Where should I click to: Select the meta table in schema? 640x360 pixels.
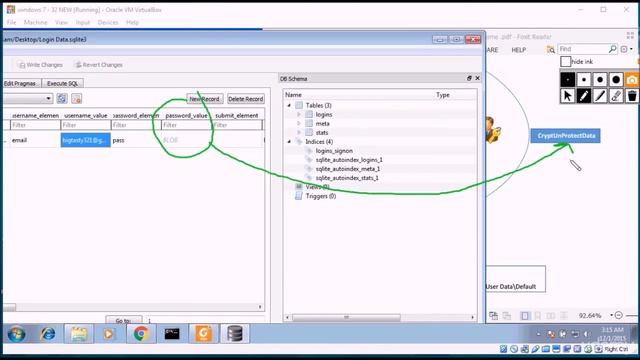click(x=322, y=124)
